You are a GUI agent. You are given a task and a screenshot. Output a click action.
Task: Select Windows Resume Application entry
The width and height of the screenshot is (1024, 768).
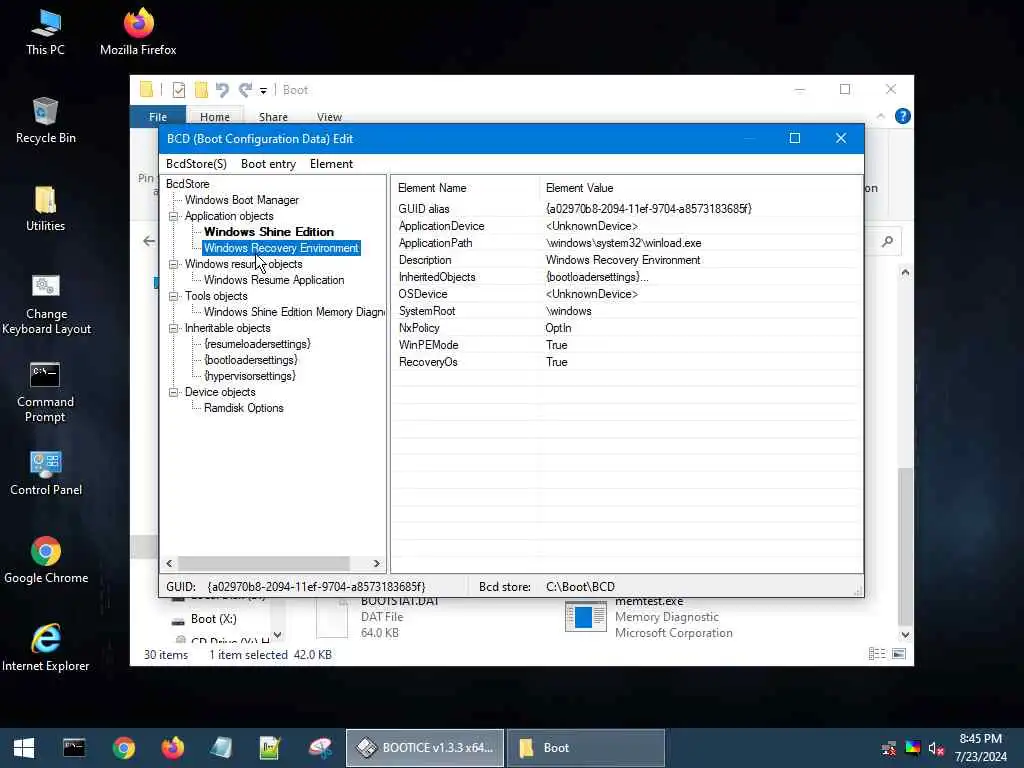[274, 280]
